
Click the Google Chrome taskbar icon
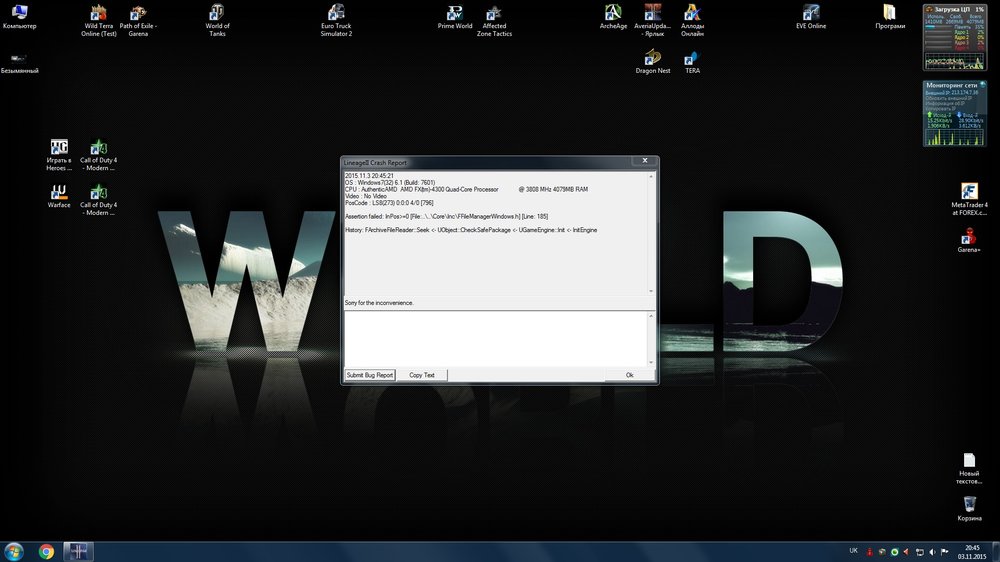[46, 551]
